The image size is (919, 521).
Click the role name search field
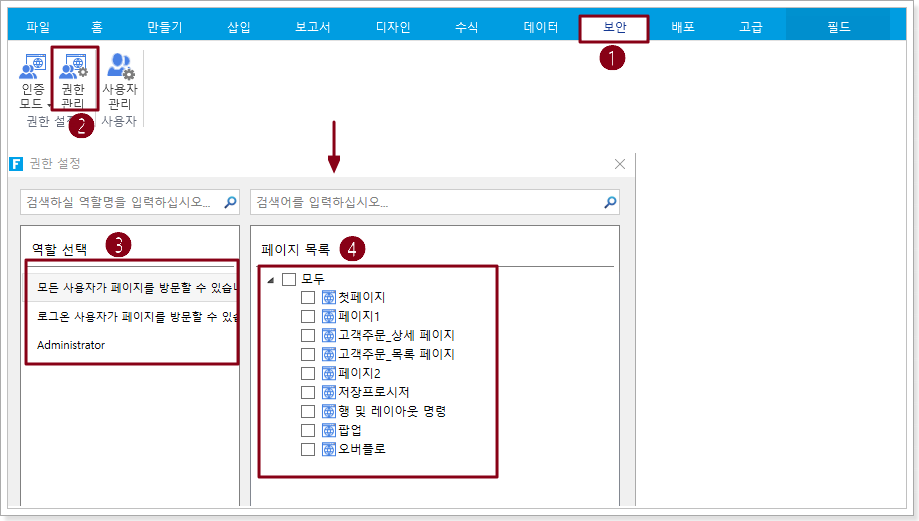(x=121, y=202)
